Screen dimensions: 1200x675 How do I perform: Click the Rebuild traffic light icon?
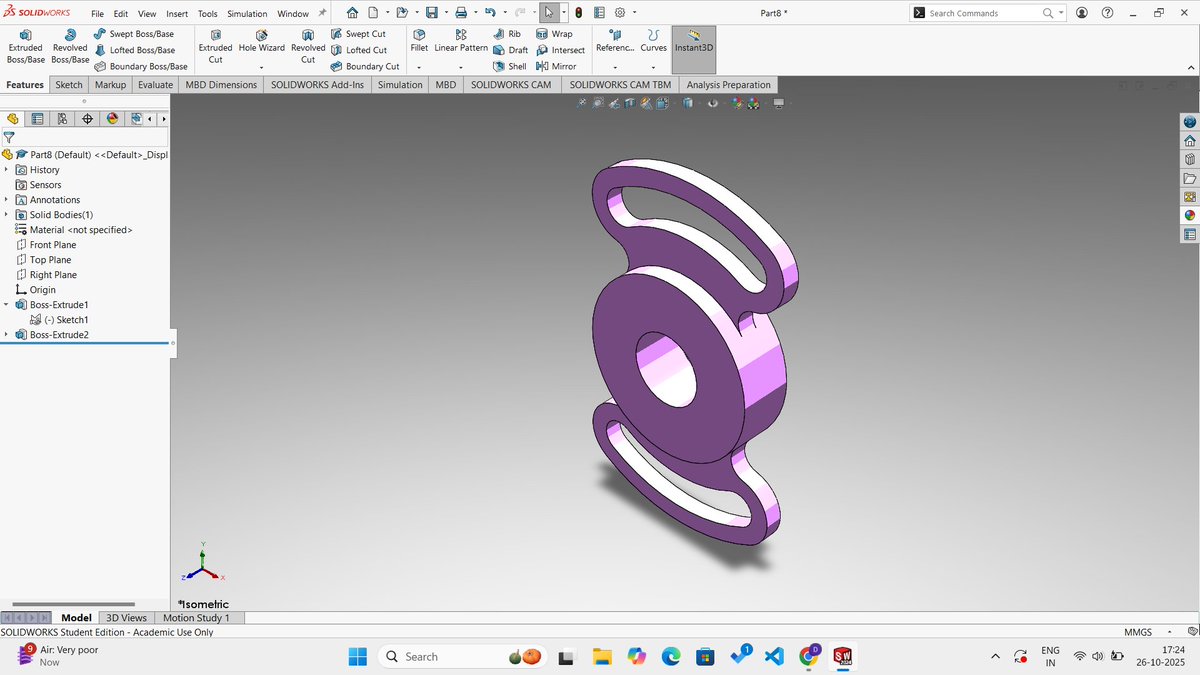578,13
